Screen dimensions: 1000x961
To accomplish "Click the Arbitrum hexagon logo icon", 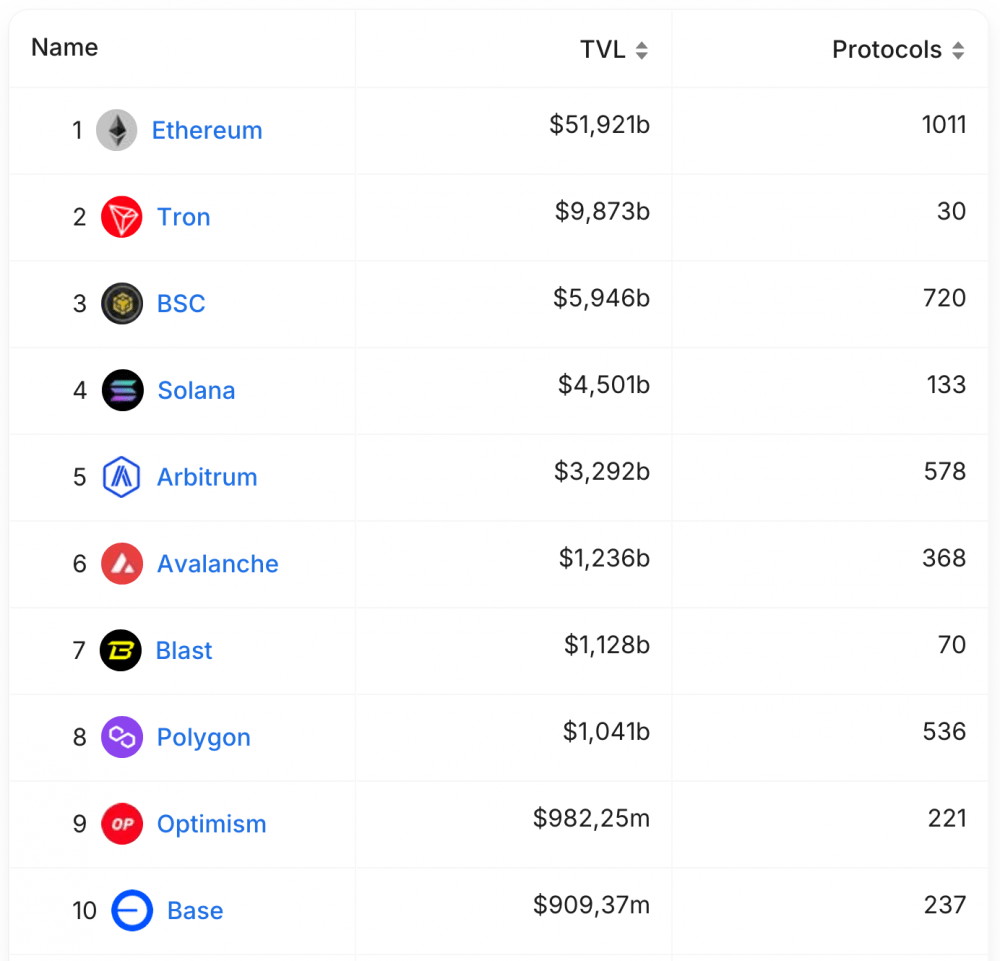I will click(x=122, y=477).
